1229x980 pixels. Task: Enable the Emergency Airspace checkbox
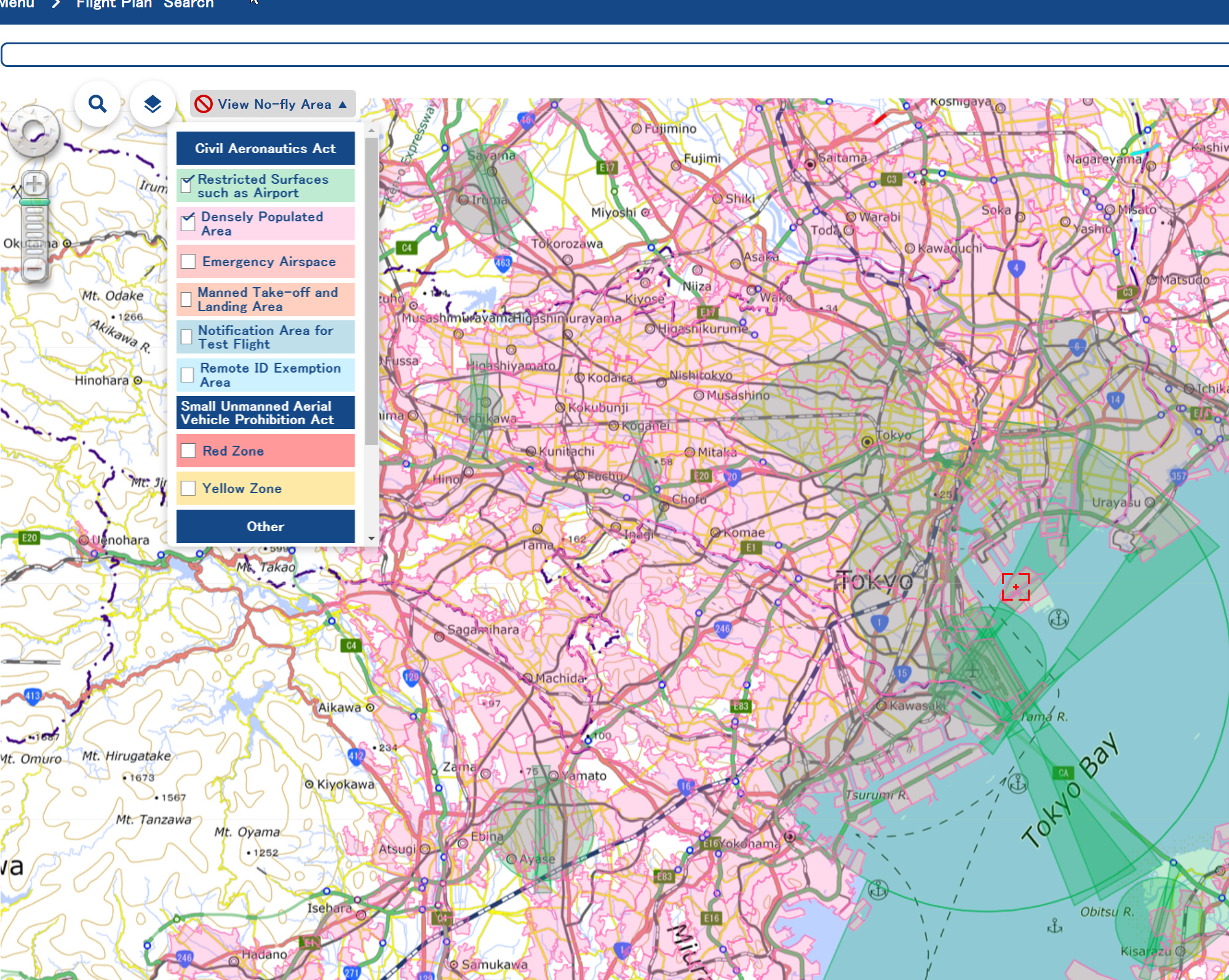click(188, 261)
